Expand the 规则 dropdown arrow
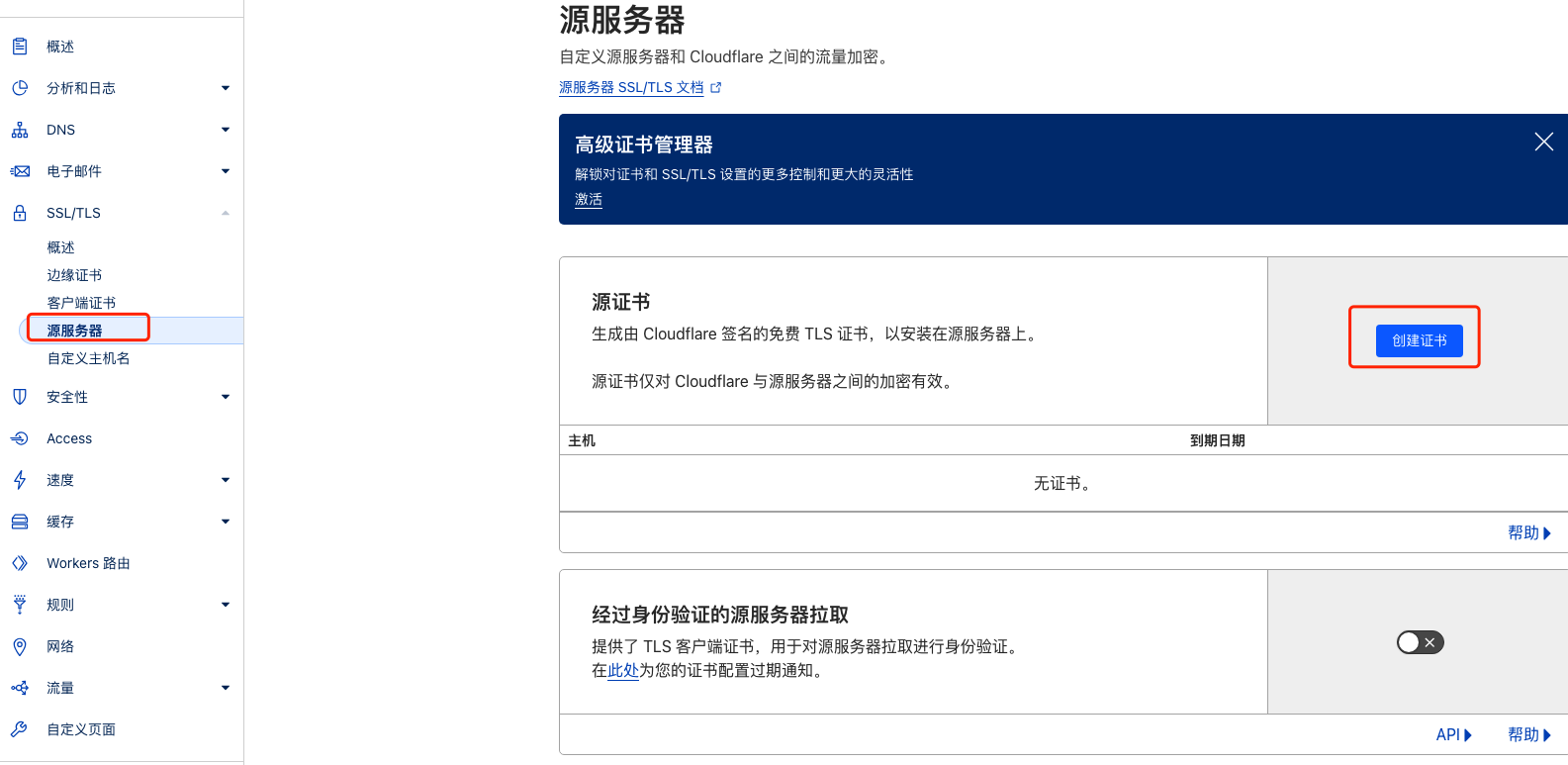The height and width of the screenshot is (765, 1568). (x=226, y=605)
